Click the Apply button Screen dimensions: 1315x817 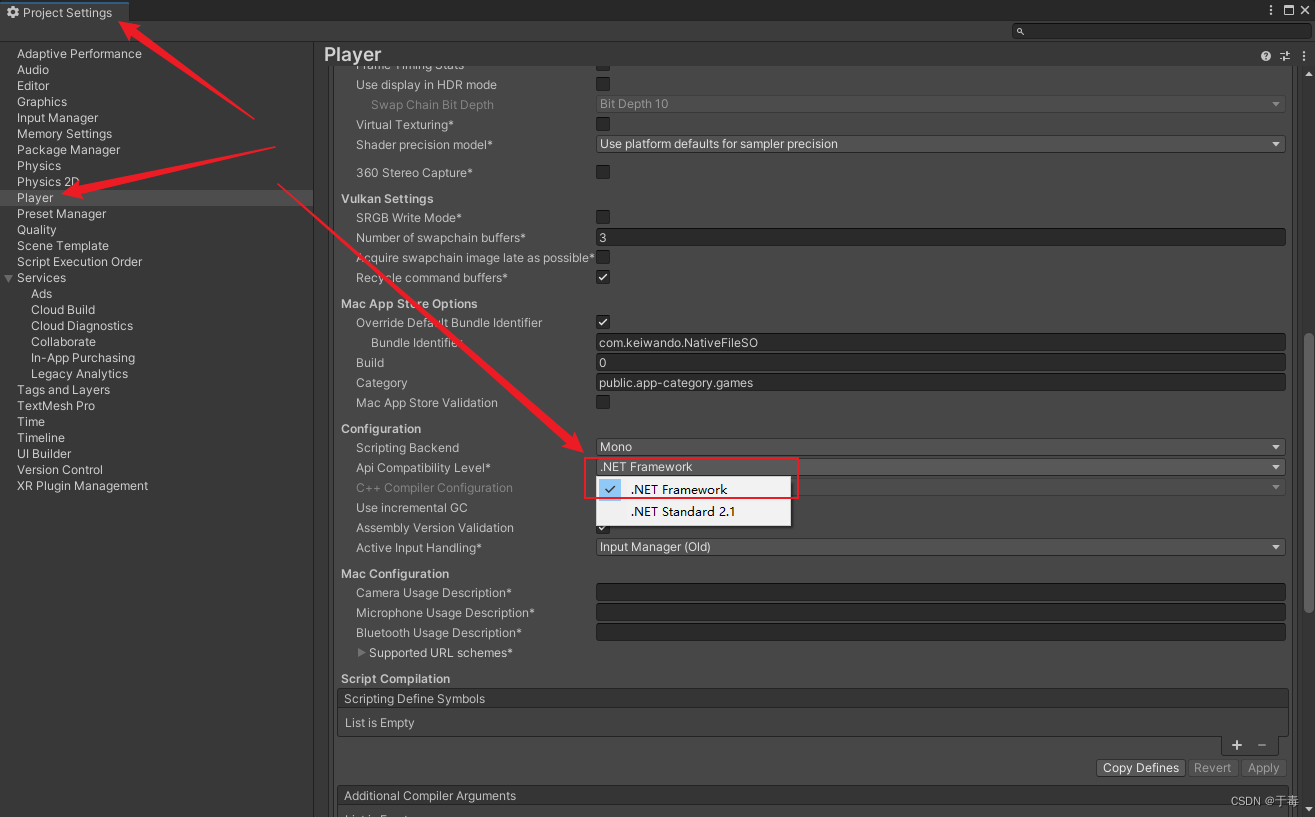(1263, 768)
